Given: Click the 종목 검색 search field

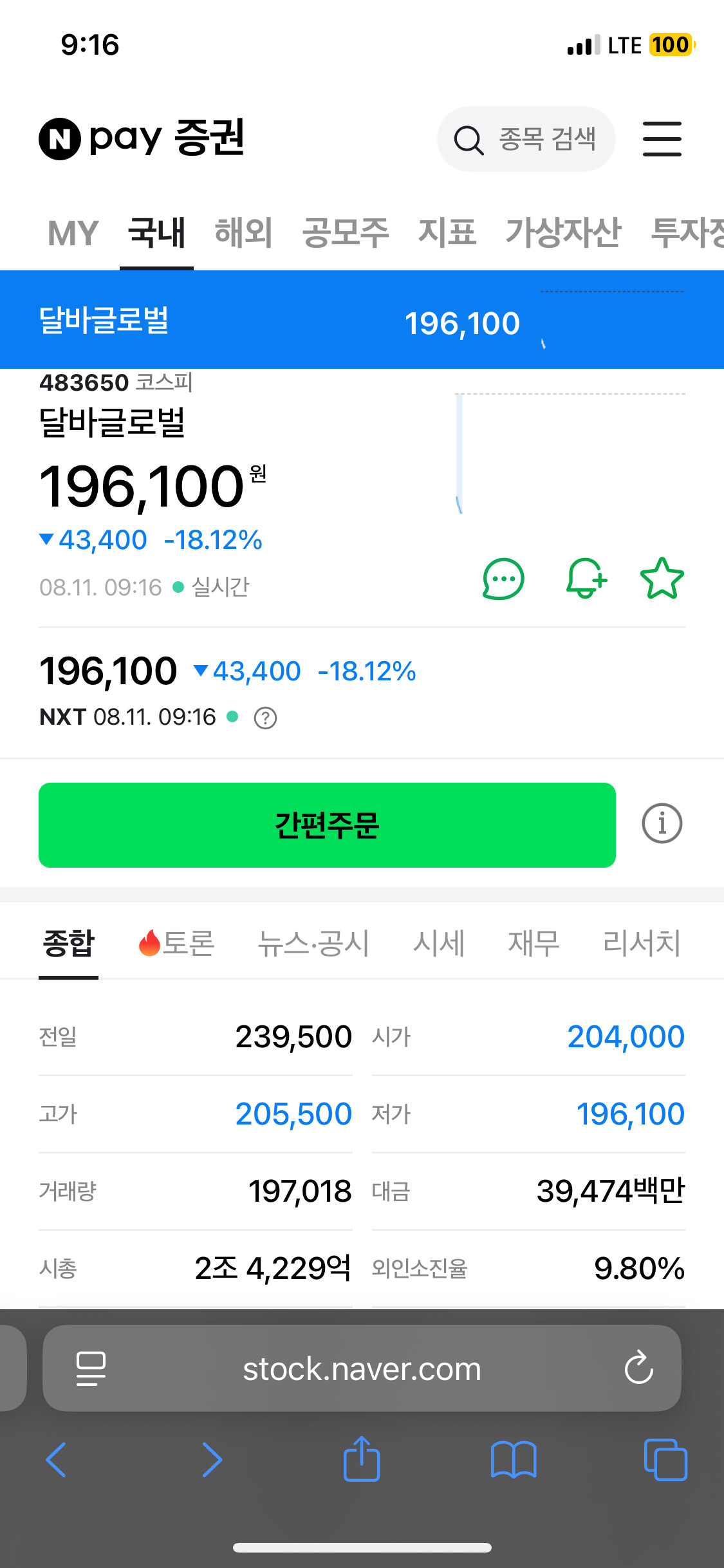Looking at the screenshot, I should click(526, 139).
